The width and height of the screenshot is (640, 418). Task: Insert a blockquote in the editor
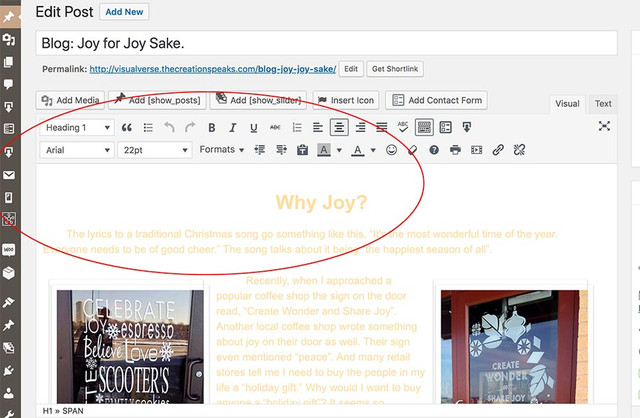[x=127, y=128]
